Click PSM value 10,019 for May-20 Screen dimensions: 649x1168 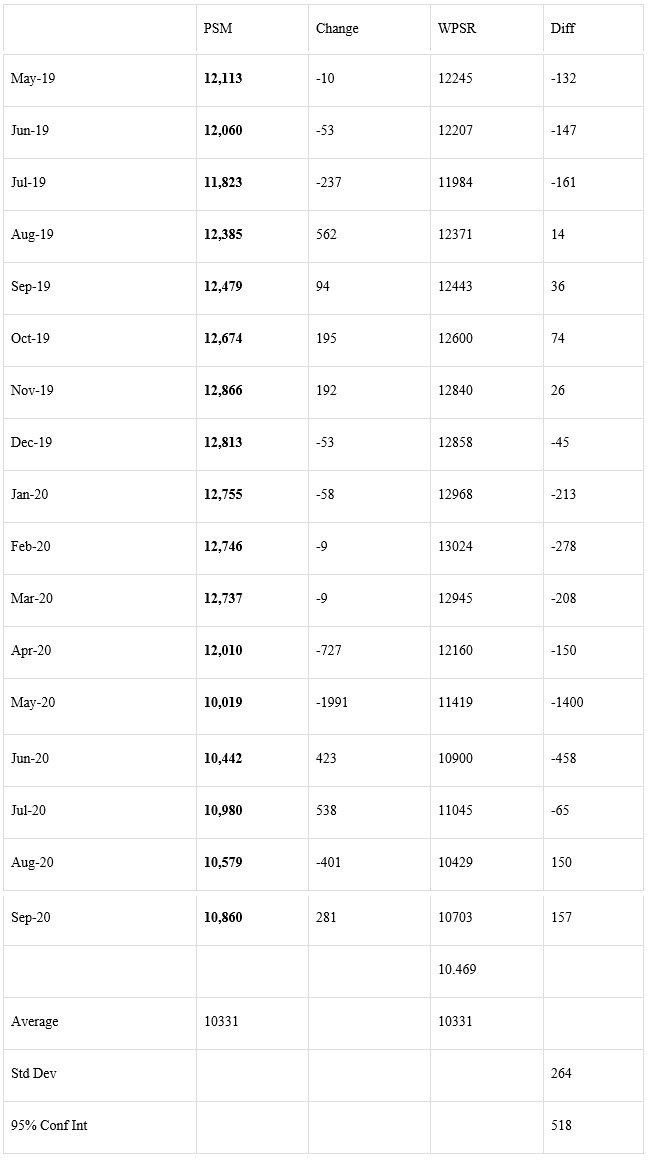click(x=223, y=702)
